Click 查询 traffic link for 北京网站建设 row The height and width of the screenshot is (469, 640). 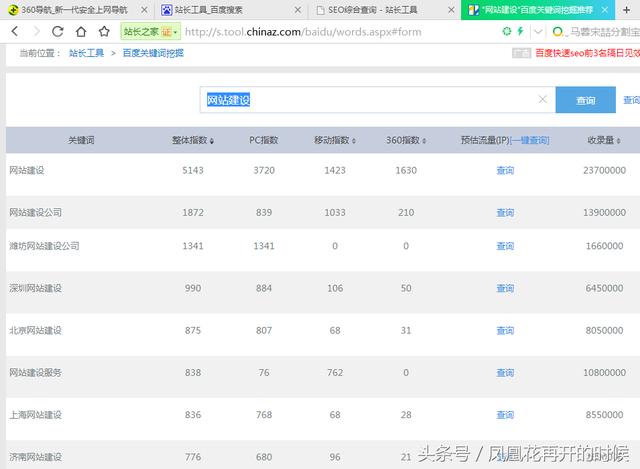click(505, 330)
